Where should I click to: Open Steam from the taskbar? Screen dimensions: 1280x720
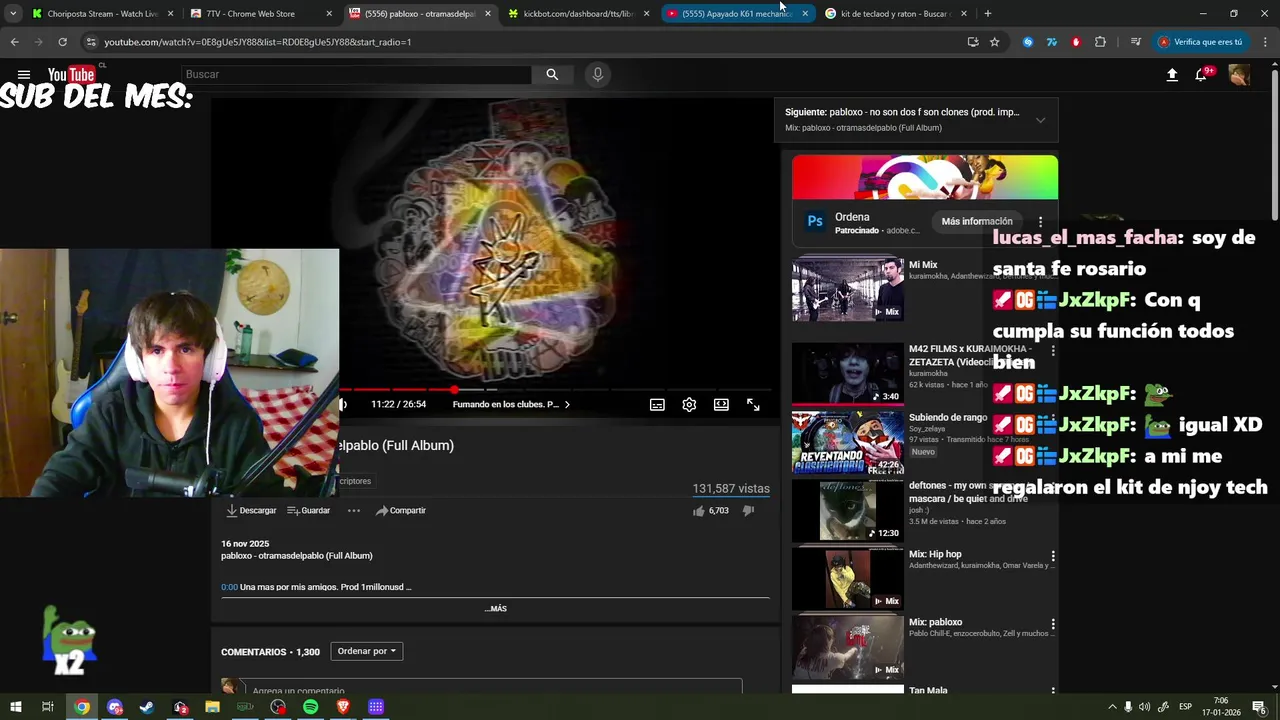(x=147, y=707)
